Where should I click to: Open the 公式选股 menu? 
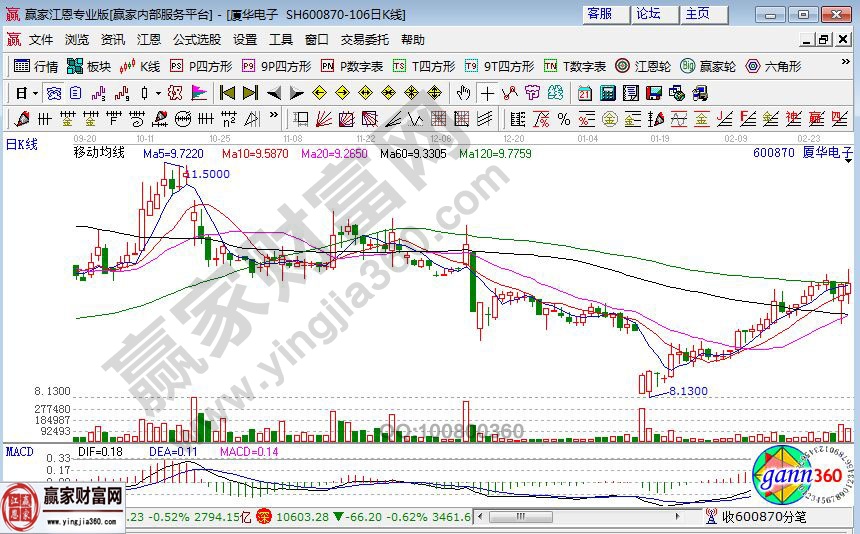click(197, 40)
